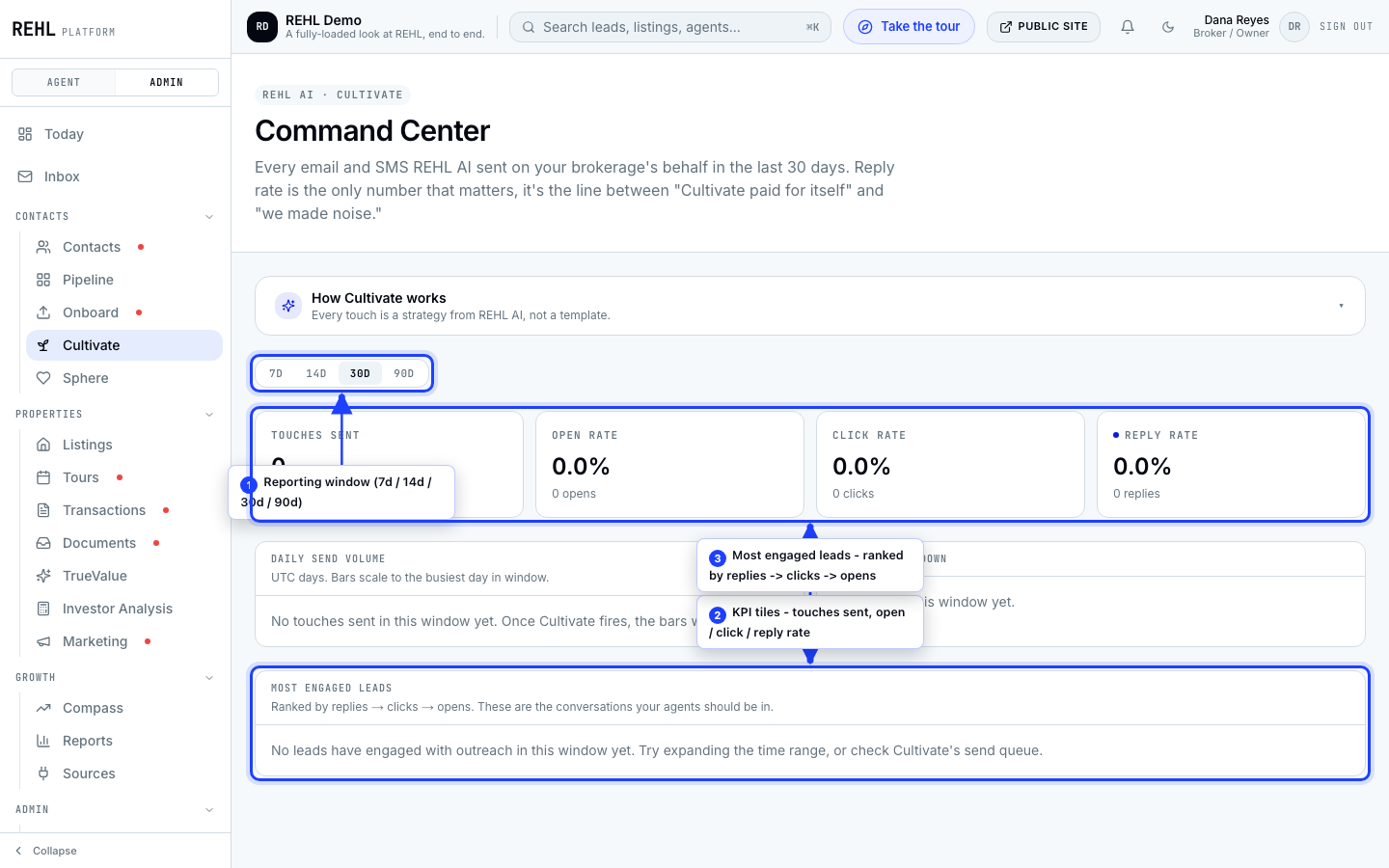The height and width of the screenshot is (868, 1389).
Task: Click Sign Out
Action: [1346, 27]
